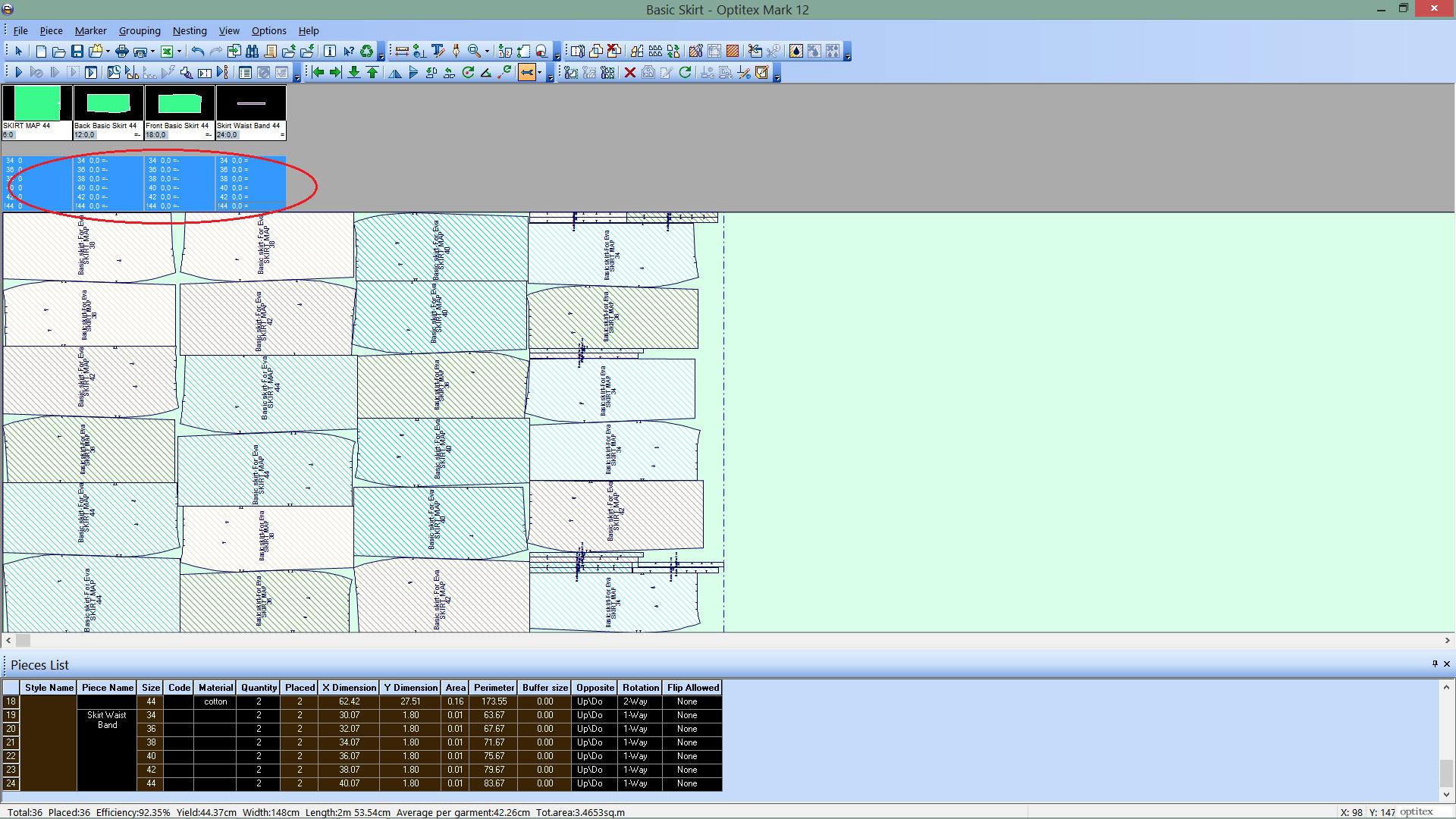Toggle the water drop color display icon
This screenshot has height=819, width=1456.
795,52
